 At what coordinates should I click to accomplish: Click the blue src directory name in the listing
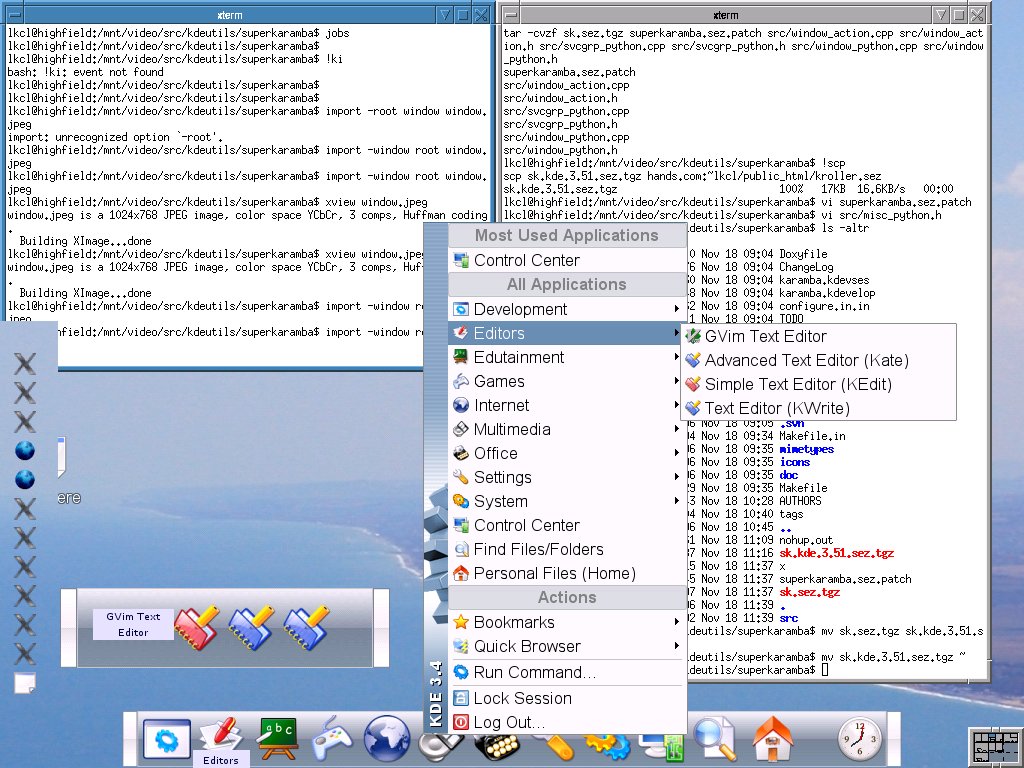789,618
